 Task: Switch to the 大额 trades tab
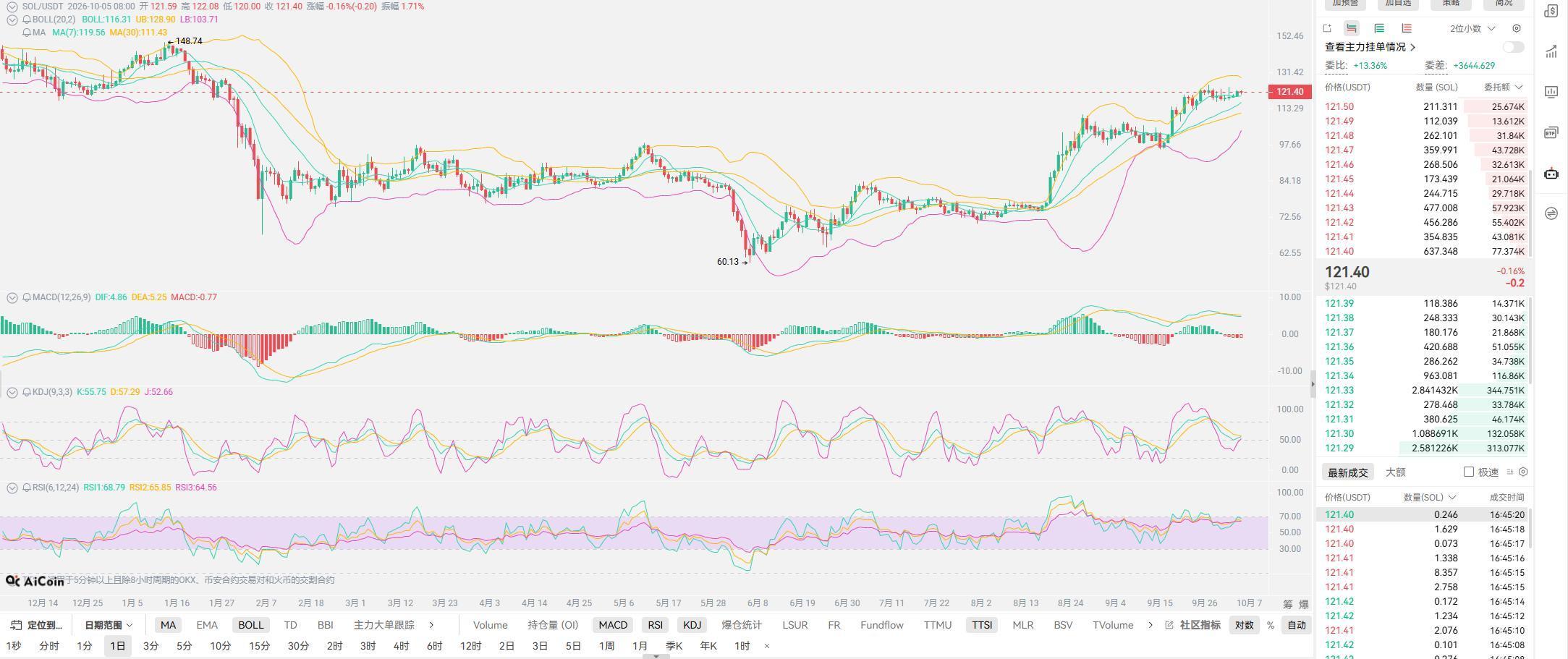pyautogui.click(x=1395, y=472)
